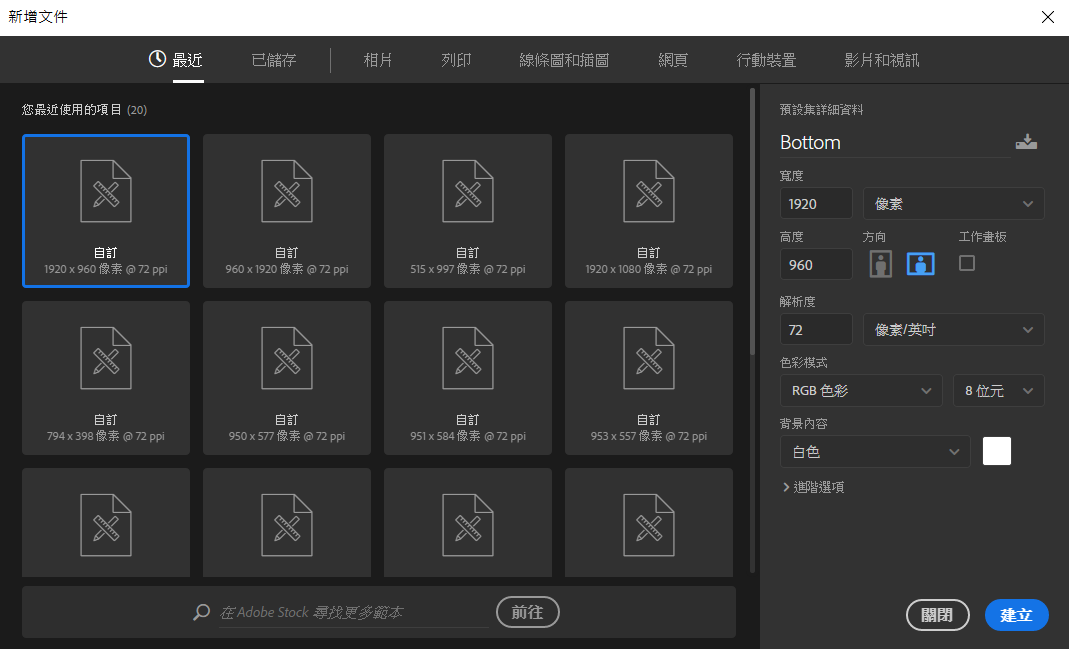Open the 白色 background contents dropdown

point(875,451)
